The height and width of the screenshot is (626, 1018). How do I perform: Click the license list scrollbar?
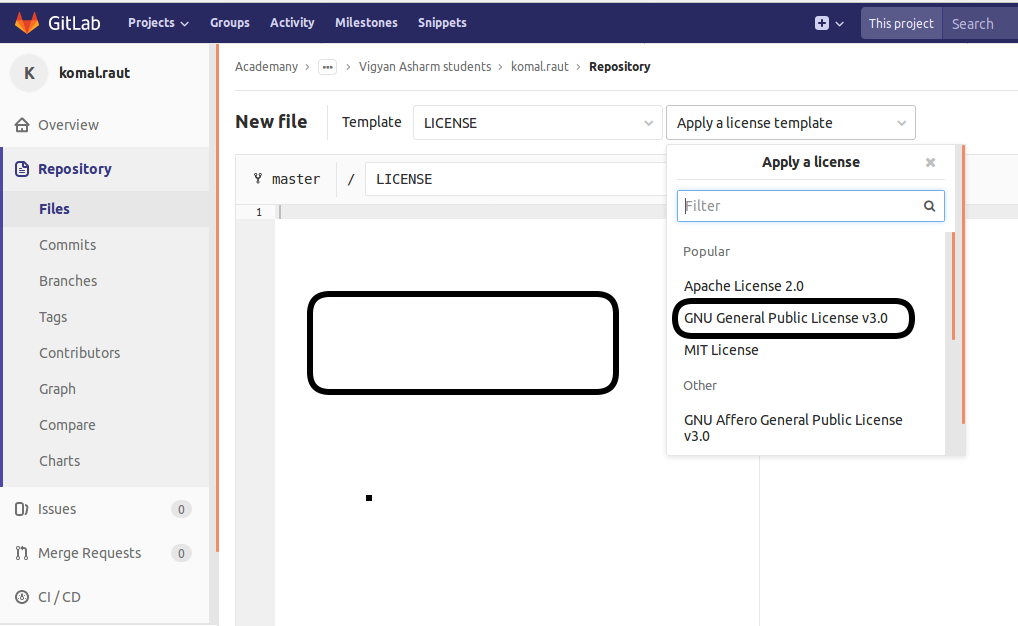coord(954,286)
